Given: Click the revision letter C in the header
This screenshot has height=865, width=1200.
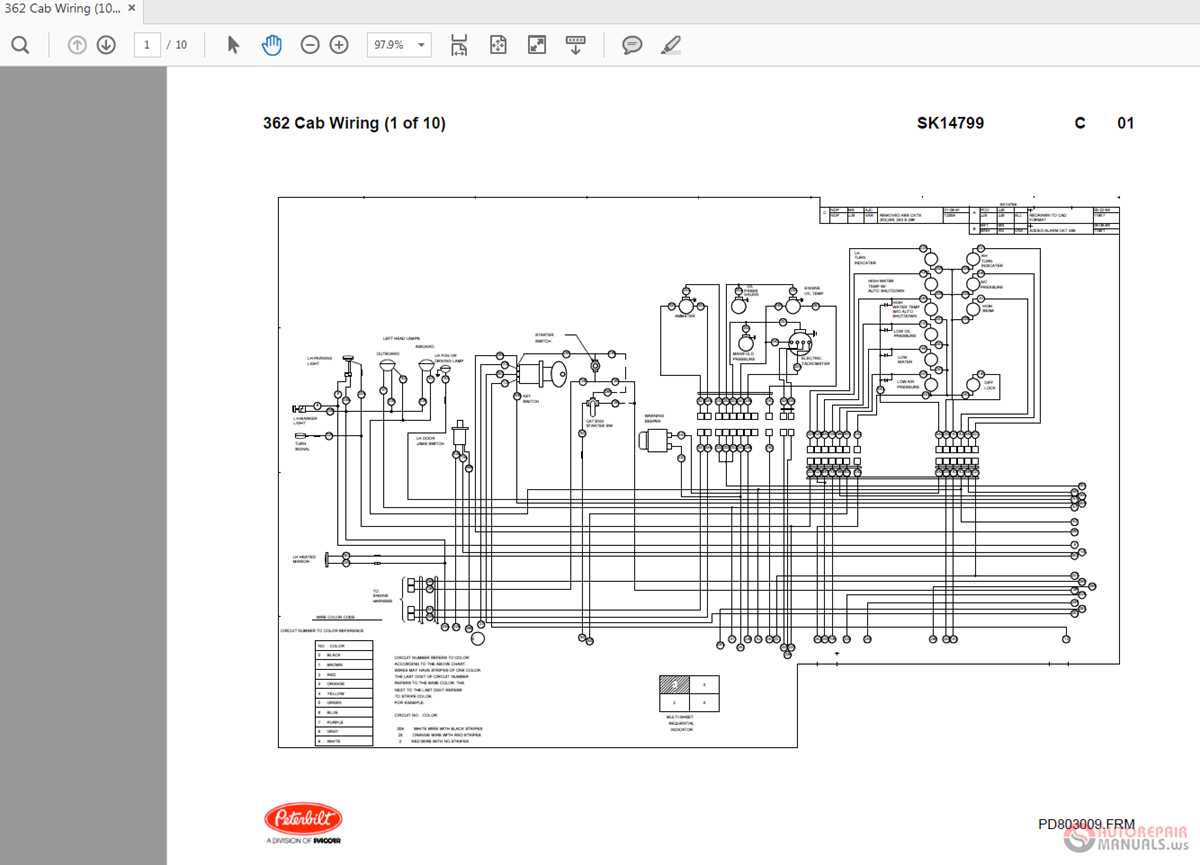Looking at the screenshot, I should pyautogui.click(x=1080, y=123).
